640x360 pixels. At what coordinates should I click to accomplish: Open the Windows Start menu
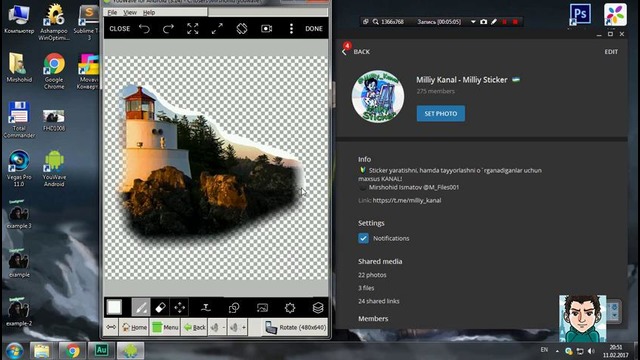tap(14, 351)
